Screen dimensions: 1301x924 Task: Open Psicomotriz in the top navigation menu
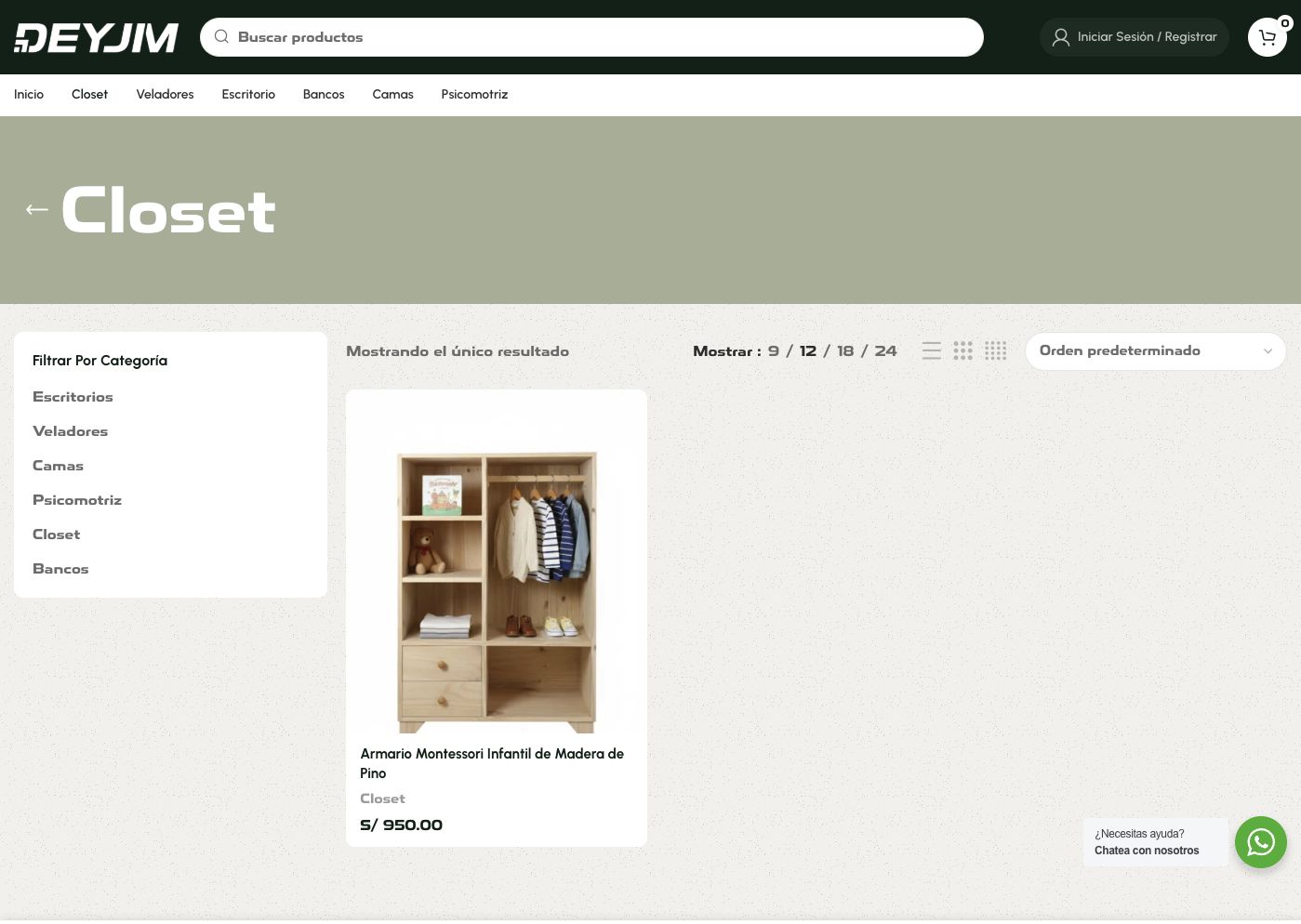[474, 95]
